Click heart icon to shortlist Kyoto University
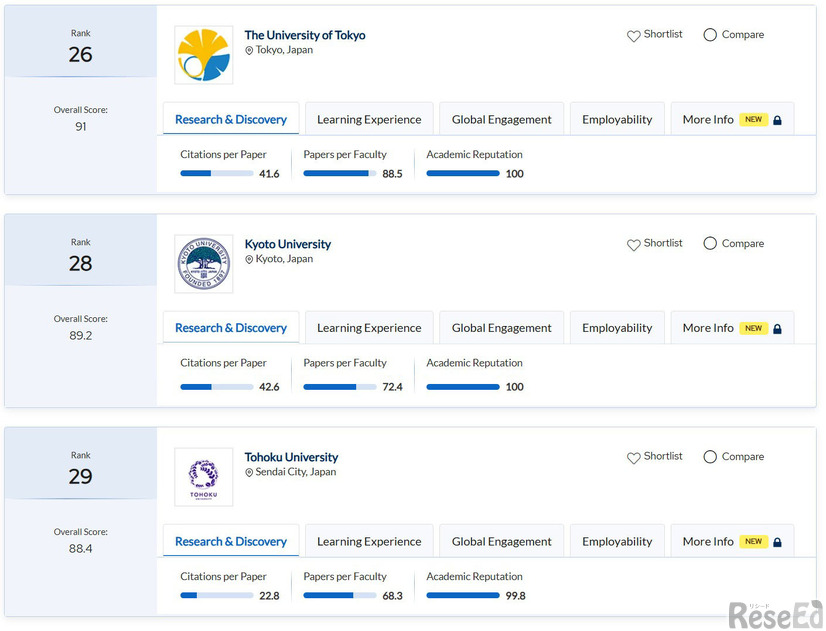Viewport: 826px width, 631px height. (x=633, y=245)
